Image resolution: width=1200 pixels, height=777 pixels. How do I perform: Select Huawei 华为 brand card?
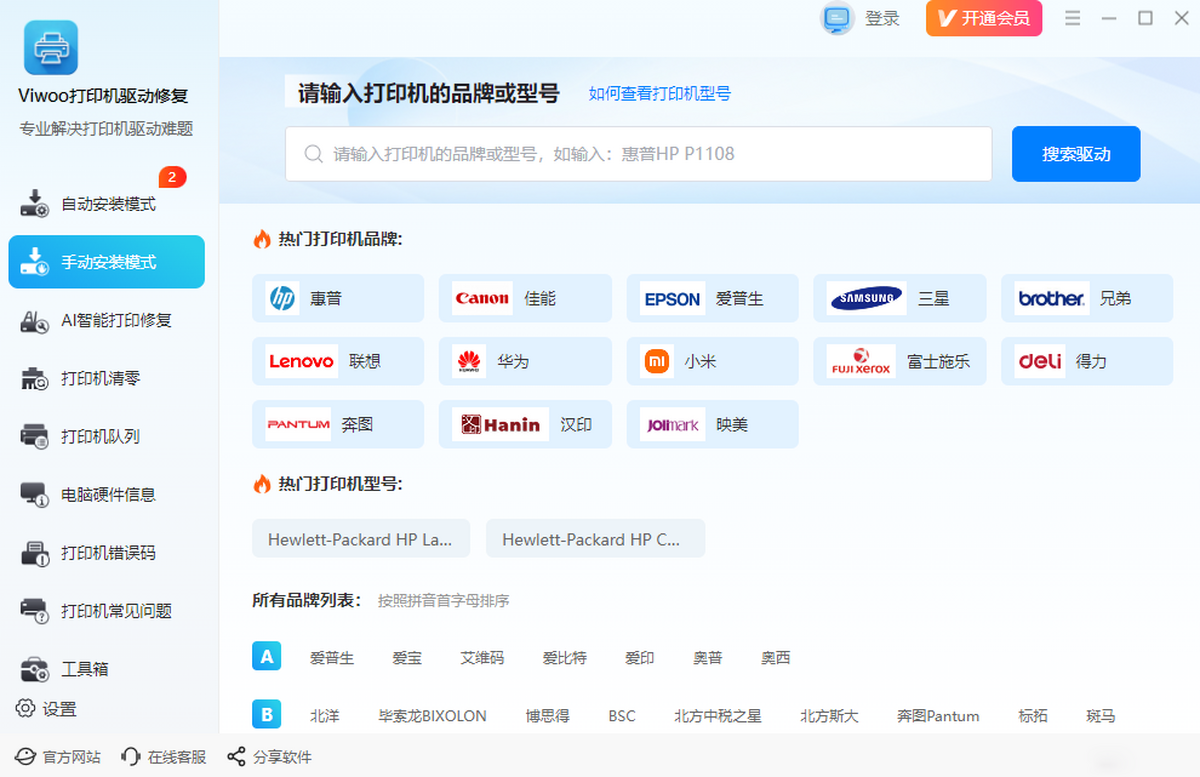point(525,361)
